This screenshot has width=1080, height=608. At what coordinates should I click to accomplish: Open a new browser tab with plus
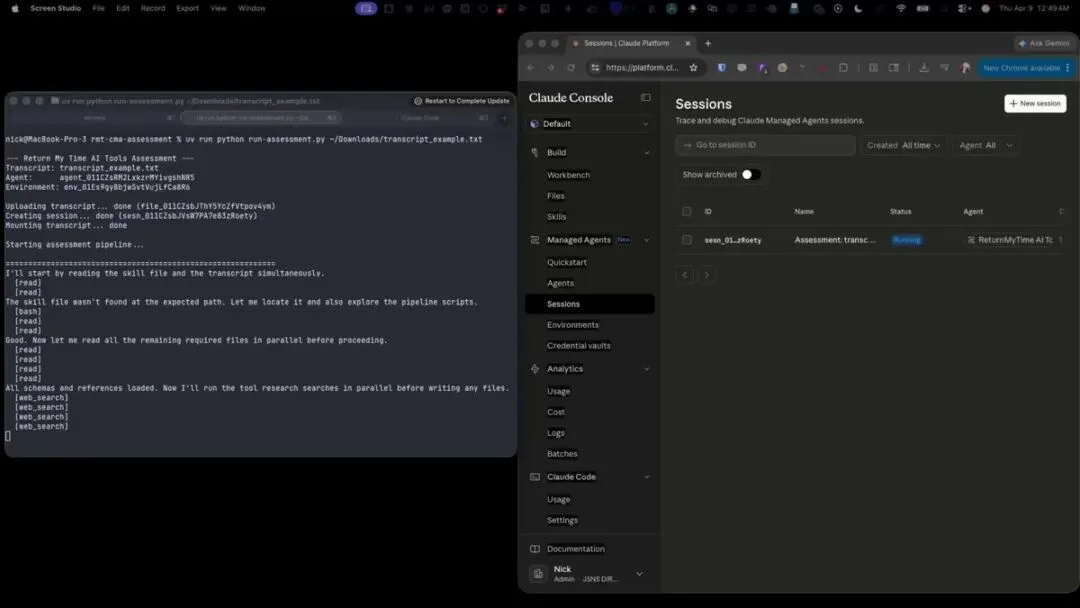(x=708, y=44)
